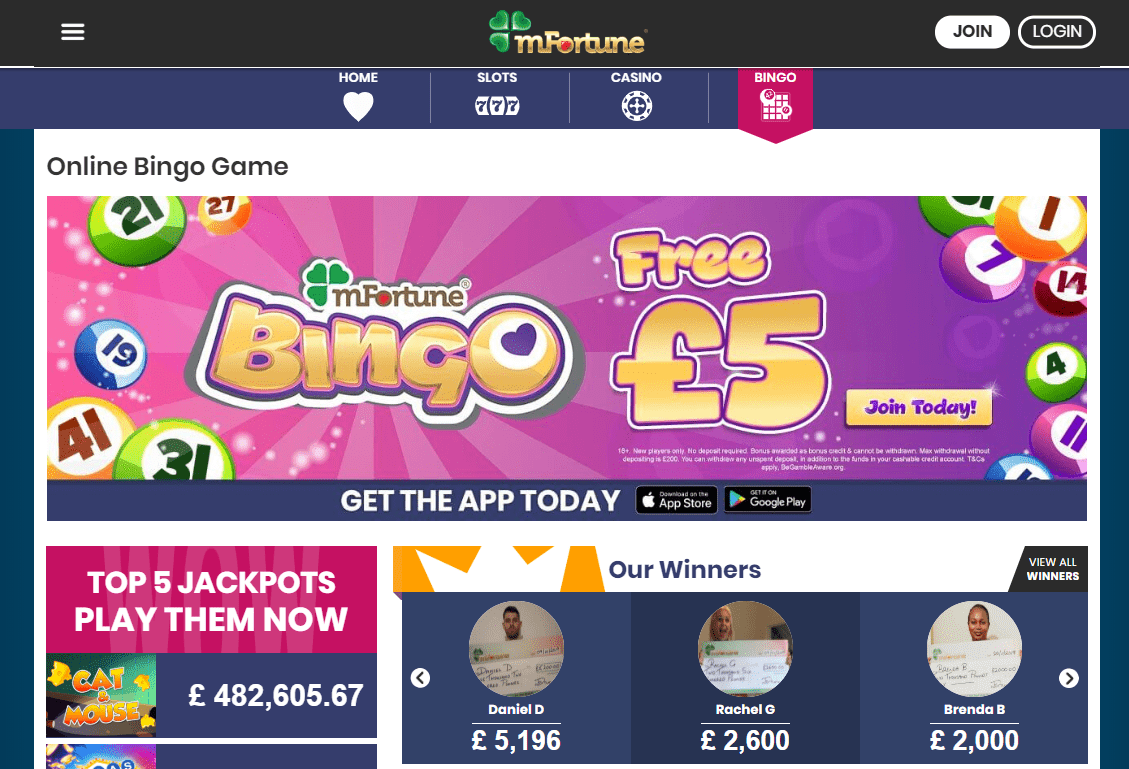Click Join Today! on the banner
Viewport: 1129px width, 769px height.
[x=919, y=408]
